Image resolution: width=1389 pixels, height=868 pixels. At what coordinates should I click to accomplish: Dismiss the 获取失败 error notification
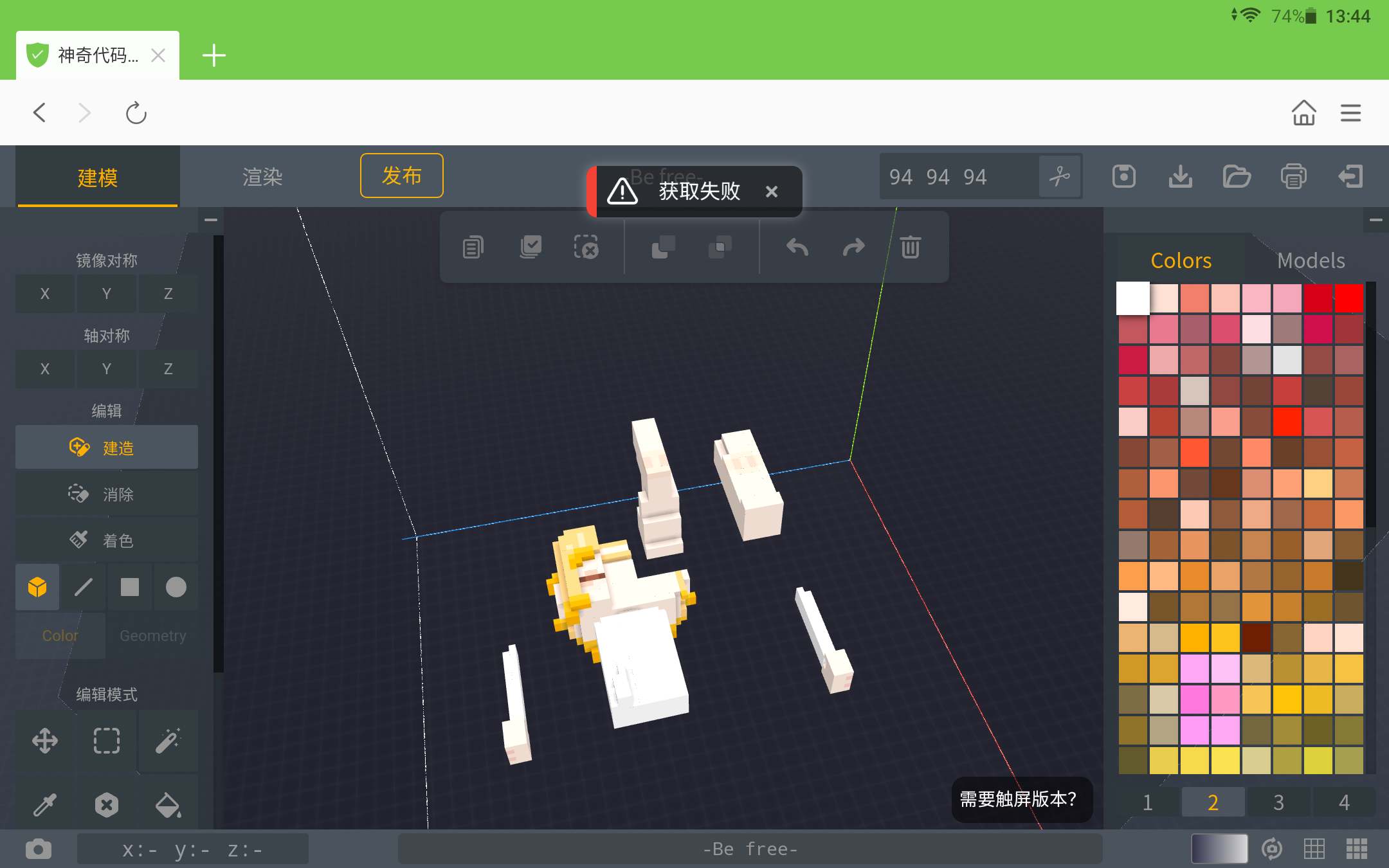pos(772,192)
